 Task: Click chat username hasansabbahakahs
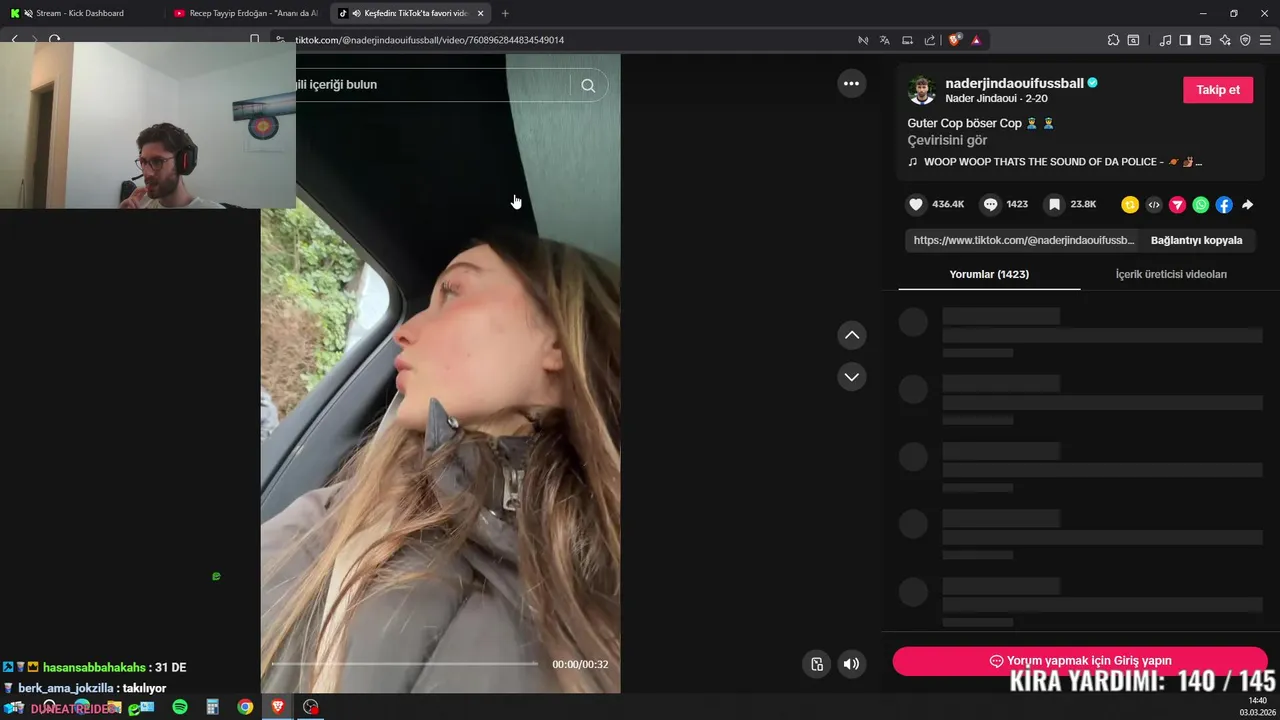pyautogui.click(x=94, y=667)
